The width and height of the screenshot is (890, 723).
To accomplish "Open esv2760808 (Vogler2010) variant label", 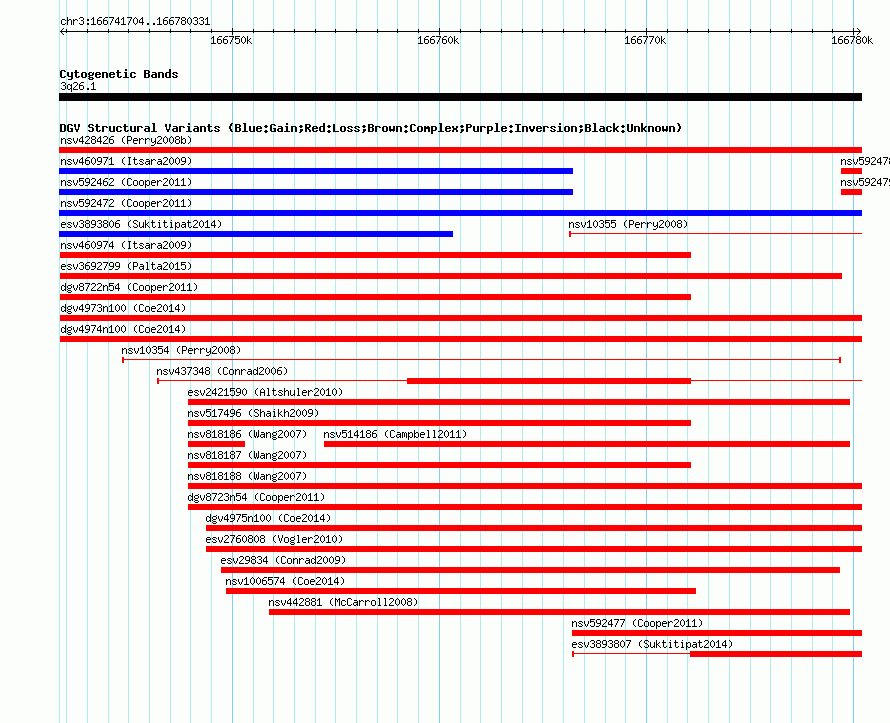I will (x=274, y=539).
